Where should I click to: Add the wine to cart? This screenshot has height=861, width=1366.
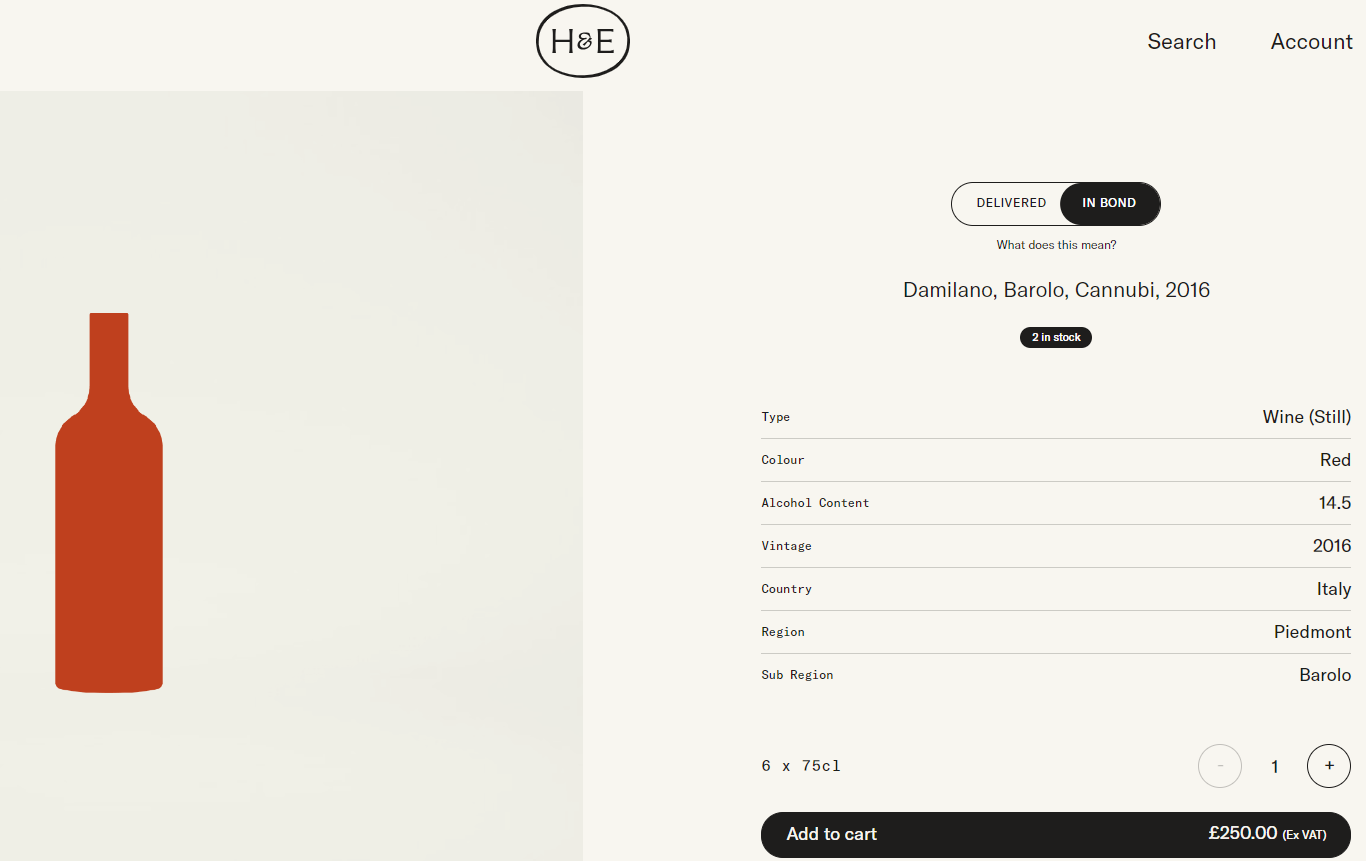[1056, 834]
